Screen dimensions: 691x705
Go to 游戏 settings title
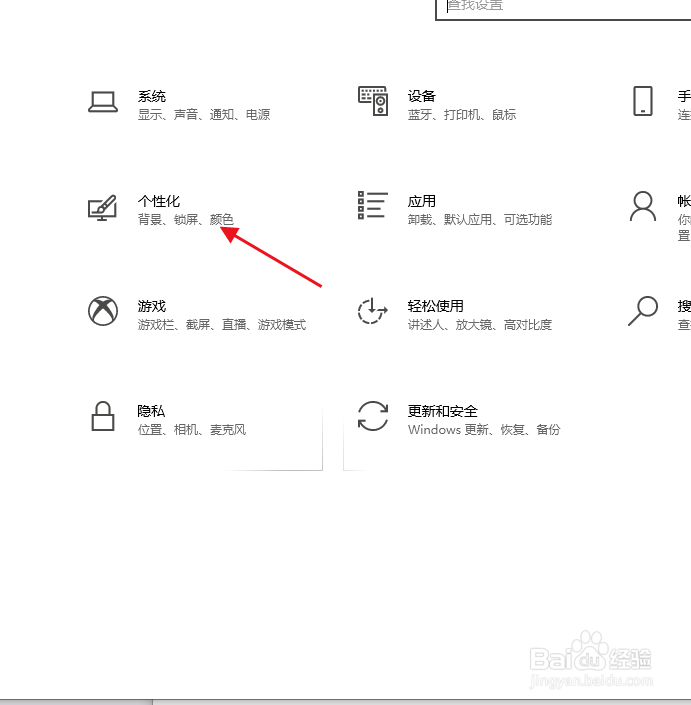[x=152, y=306]
